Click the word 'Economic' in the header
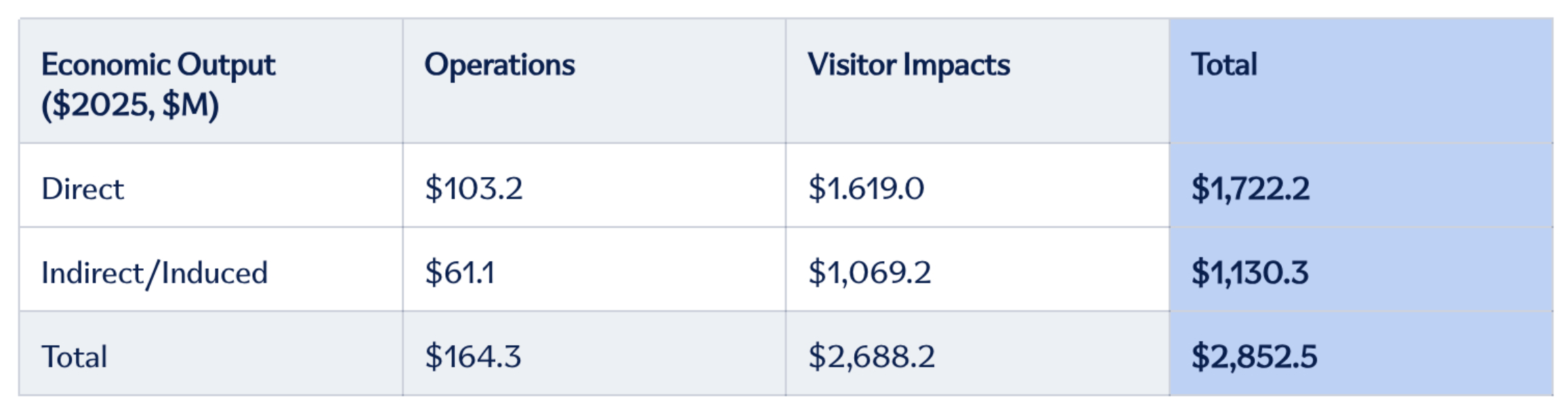Viewport: 1568px width, 414px height. (105, 65)
